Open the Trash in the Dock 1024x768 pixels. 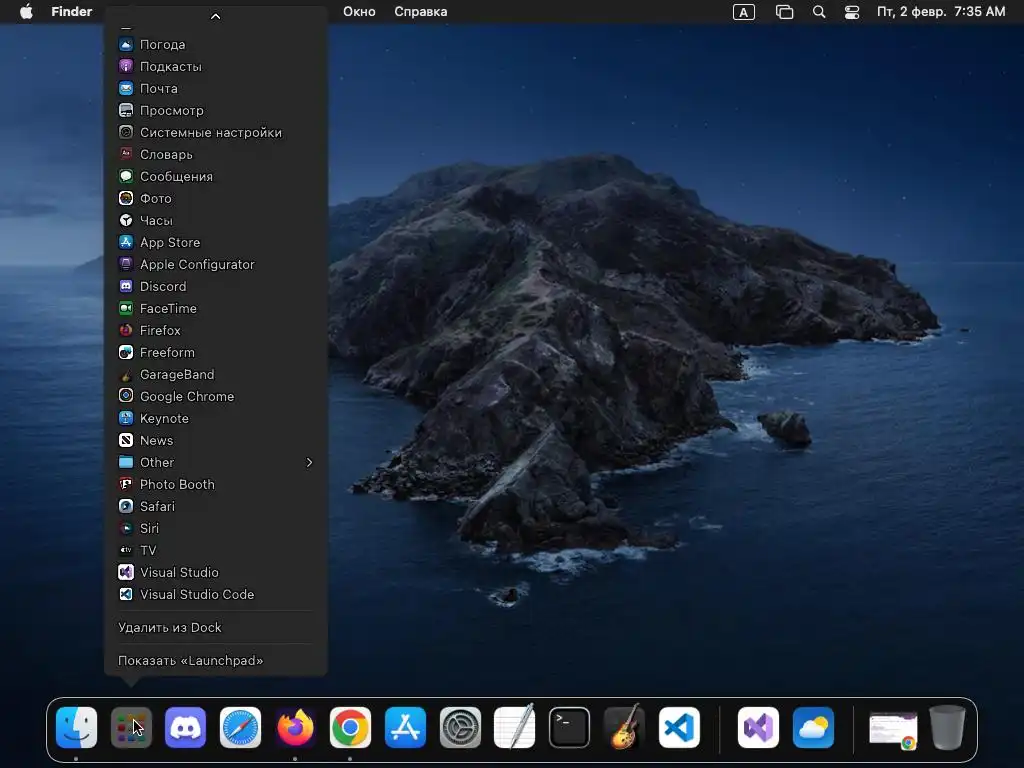[947, 727]
